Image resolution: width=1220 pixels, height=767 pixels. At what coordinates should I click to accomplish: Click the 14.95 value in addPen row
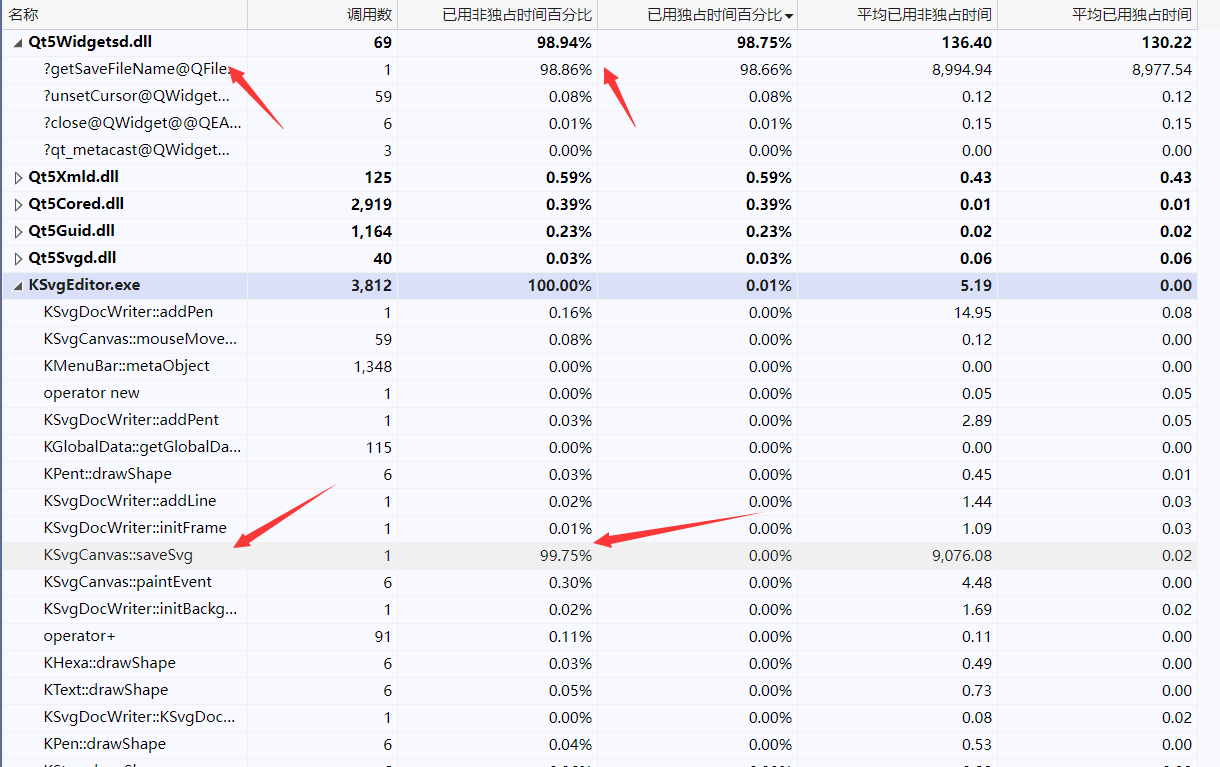click(x=973, y=312)
